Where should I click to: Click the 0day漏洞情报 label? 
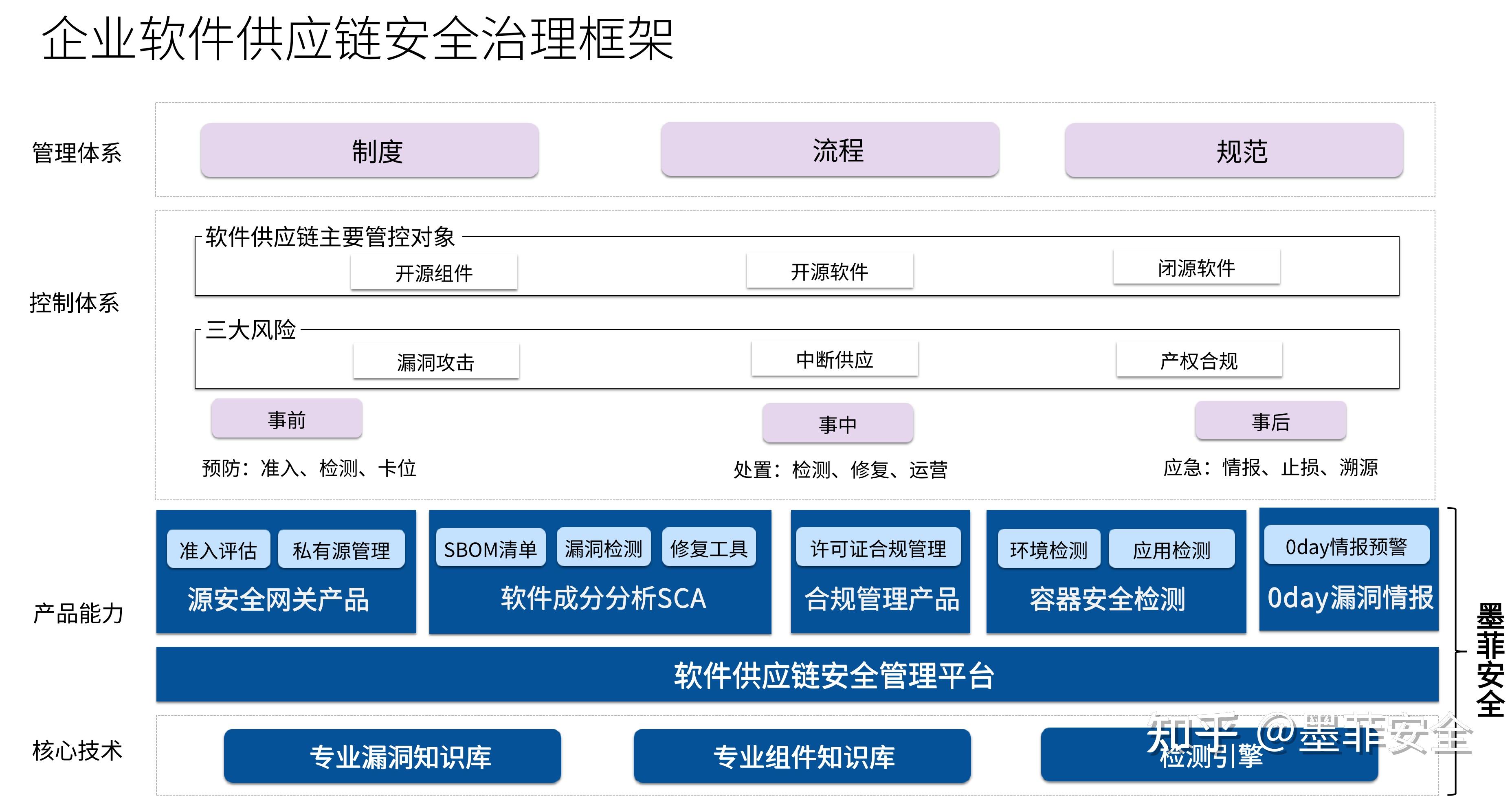[x=1350, y=598]
